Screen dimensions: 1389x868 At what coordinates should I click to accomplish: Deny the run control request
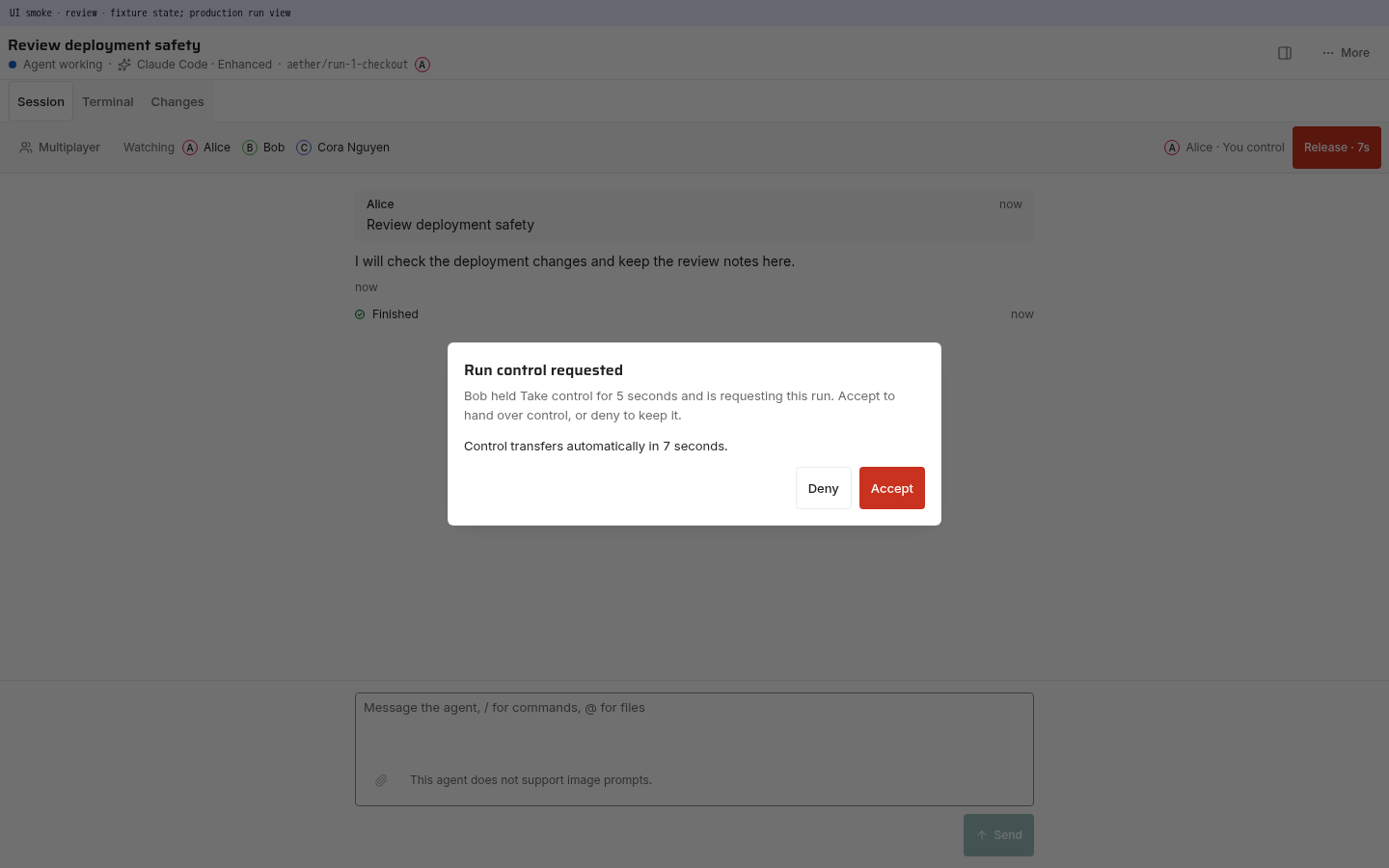point(823,488)
